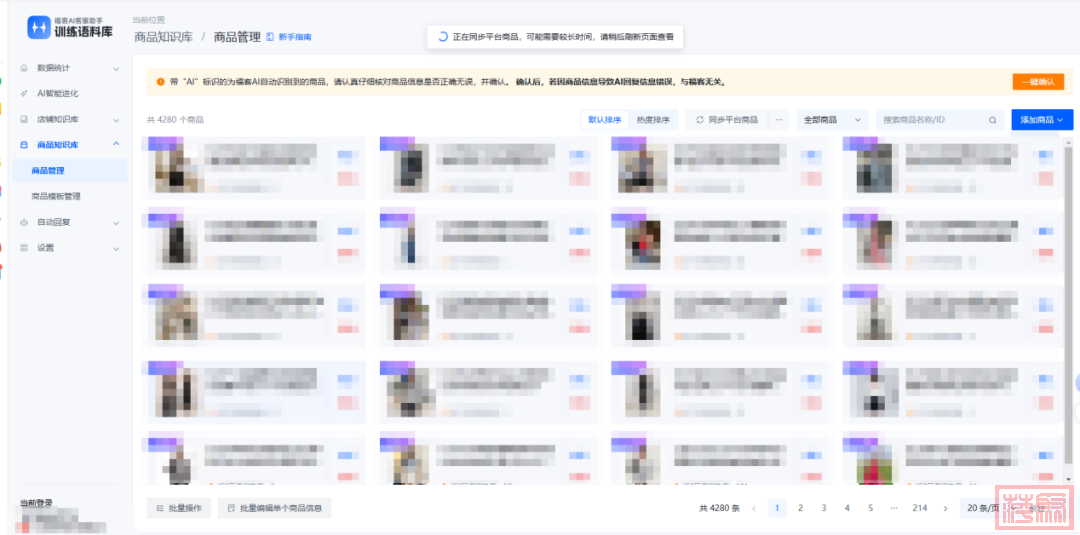
Task: Switch sorting to 热度排序
Action: pyautogui.click(x=653, y=120)
